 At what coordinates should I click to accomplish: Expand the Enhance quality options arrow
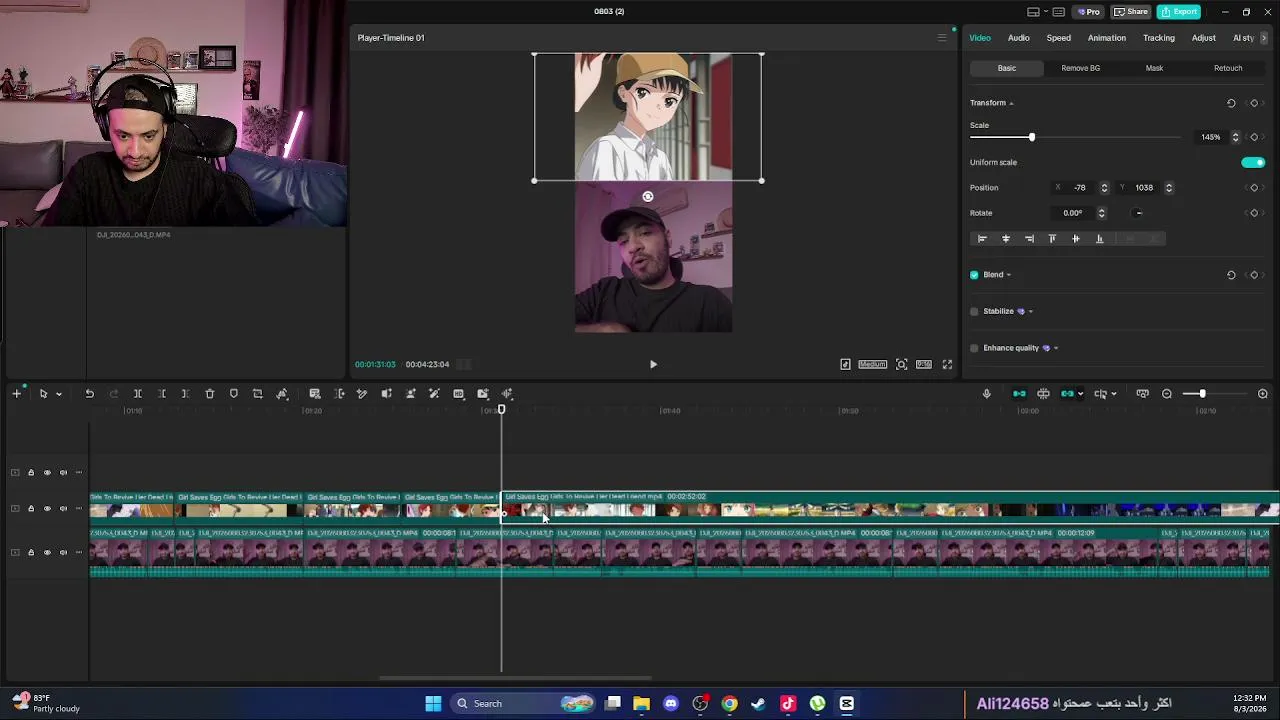click(x=1055, y=348)
